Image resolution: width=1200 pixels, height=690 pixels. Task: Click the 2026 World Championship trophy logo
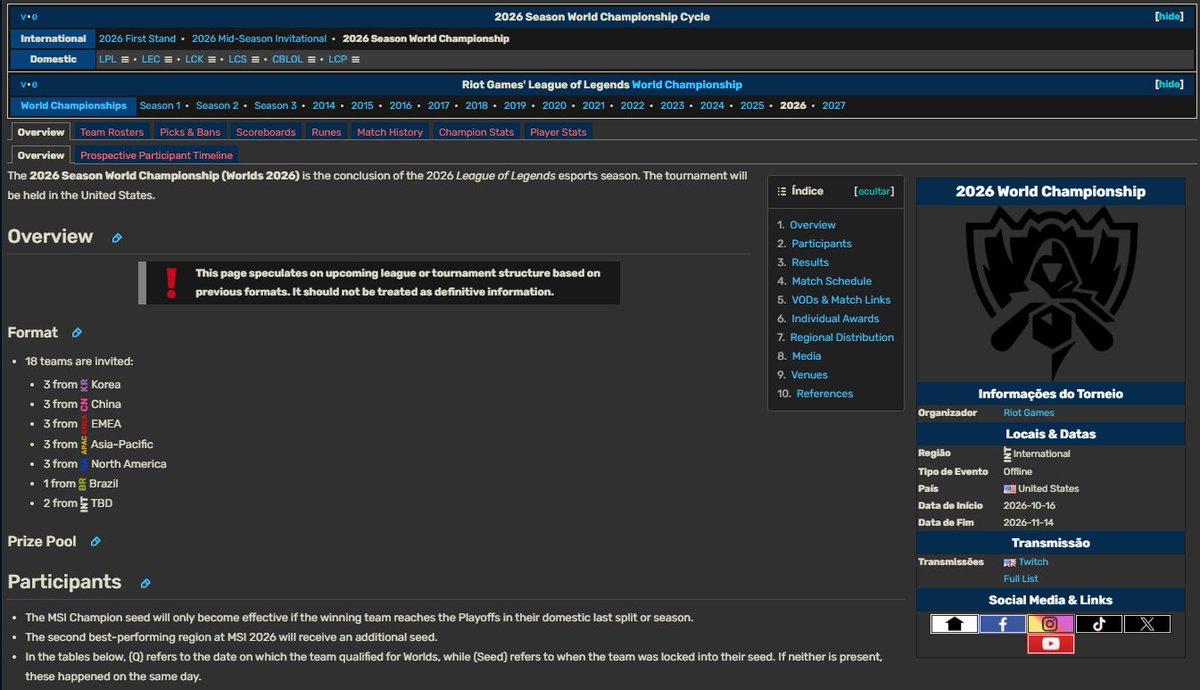pos(1051,293)
